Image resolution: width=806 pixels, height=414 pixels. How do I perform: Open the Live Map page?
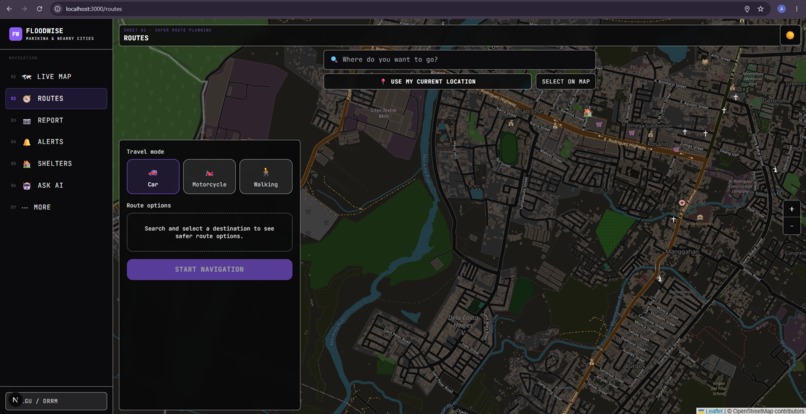(x=56, y=77)
